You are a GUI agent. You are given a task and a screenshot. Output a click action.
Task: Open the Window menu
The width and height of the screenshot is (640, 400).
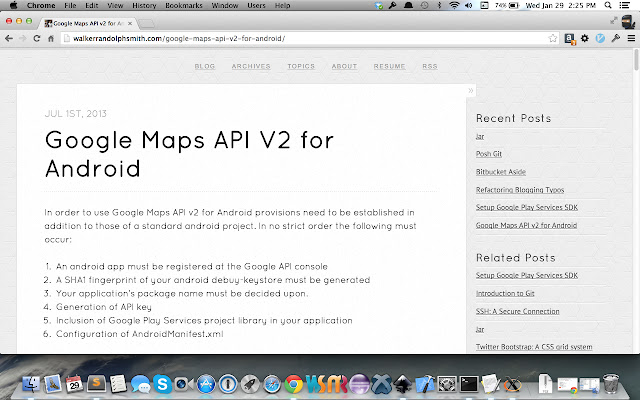click(225, 5)
